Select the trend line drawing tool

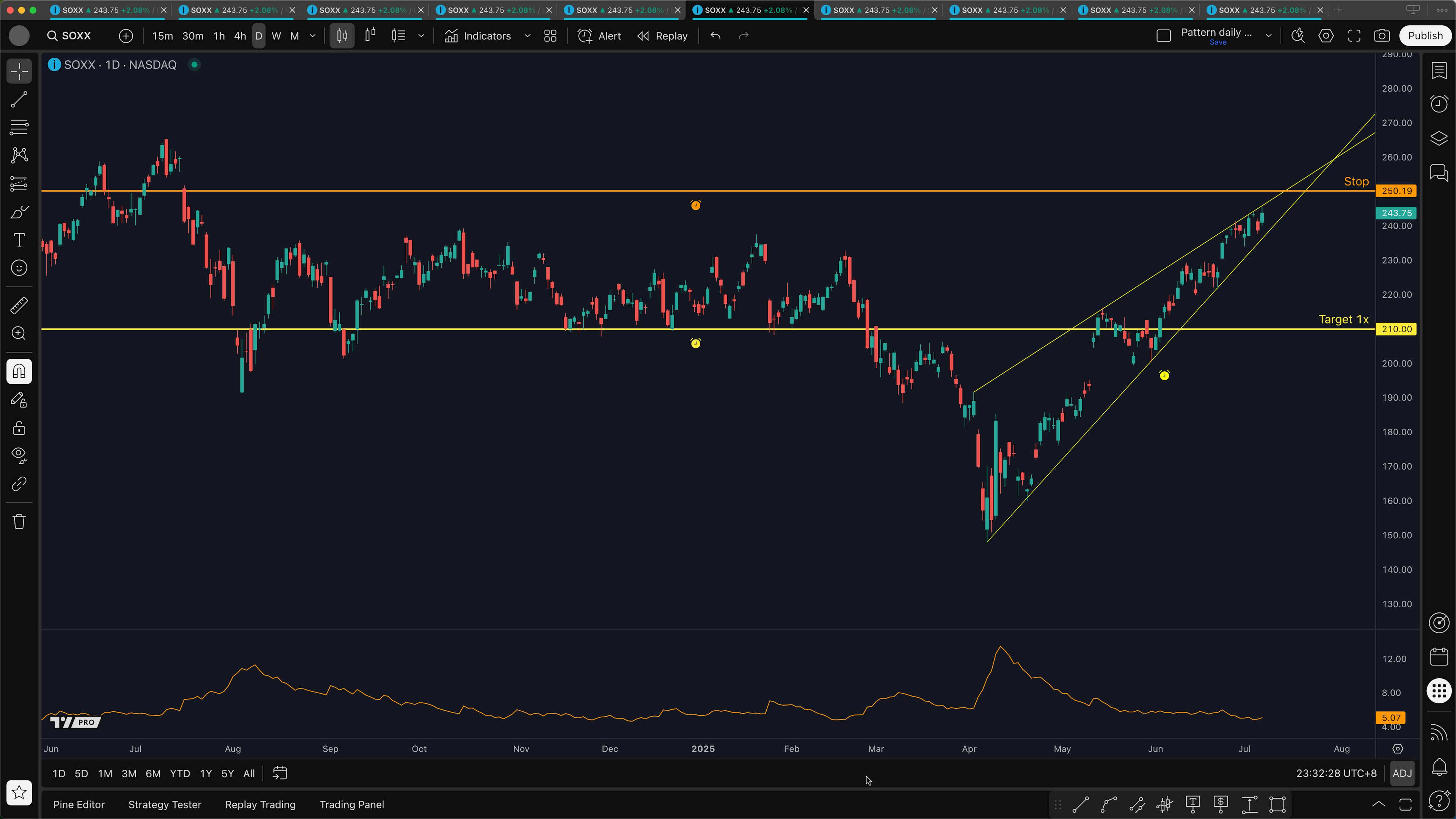pyautogui.click(x=19, y=99)
